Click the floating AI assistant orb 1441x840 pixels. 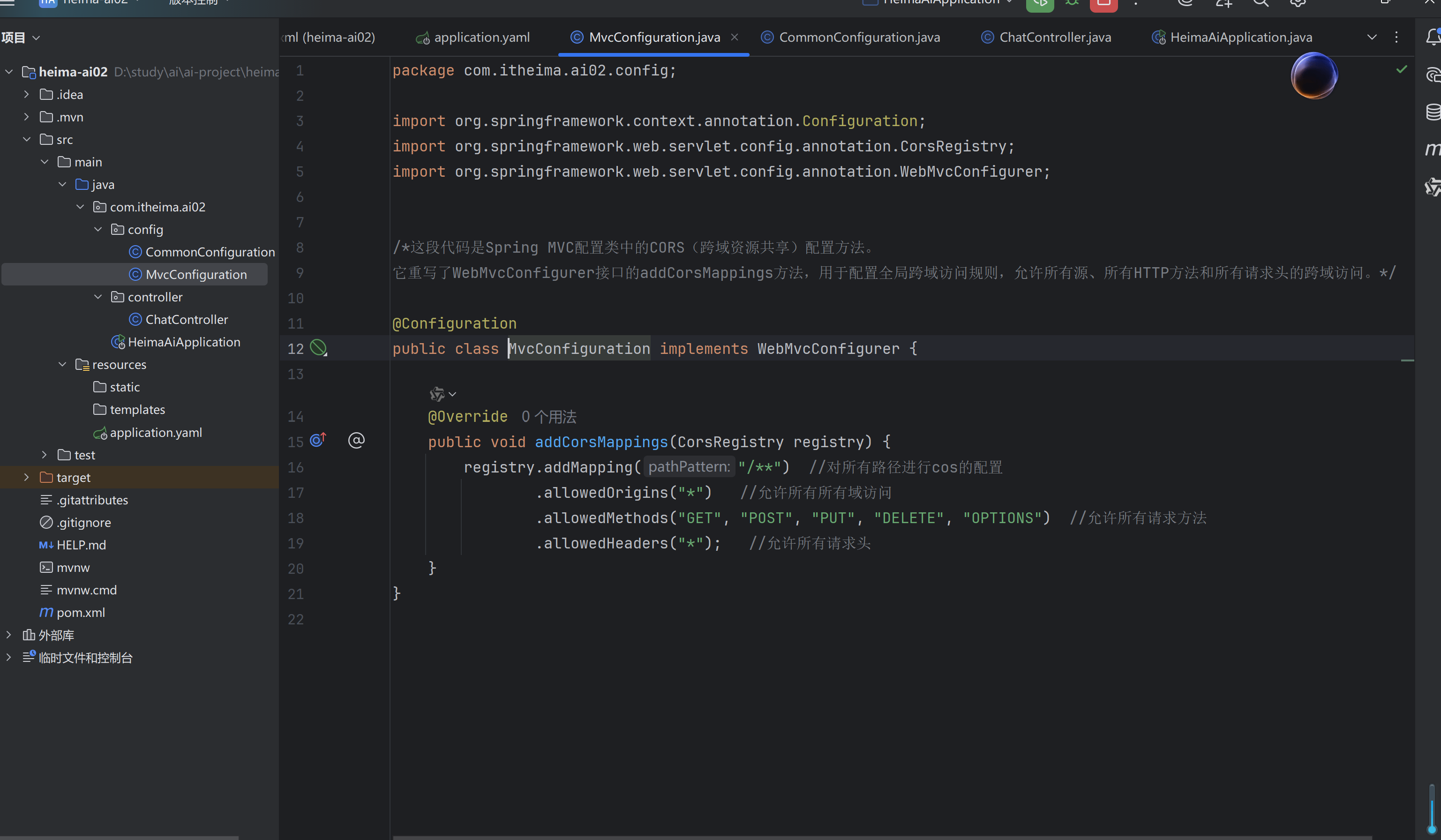(x=1313, y=75)
